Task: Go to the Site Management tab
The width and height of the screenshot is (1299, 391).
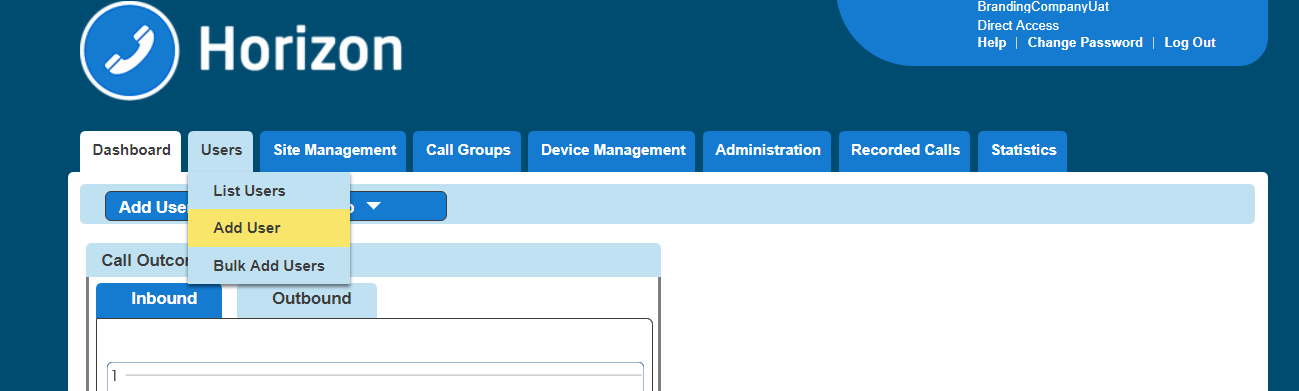Action: [x=334, y=150]
